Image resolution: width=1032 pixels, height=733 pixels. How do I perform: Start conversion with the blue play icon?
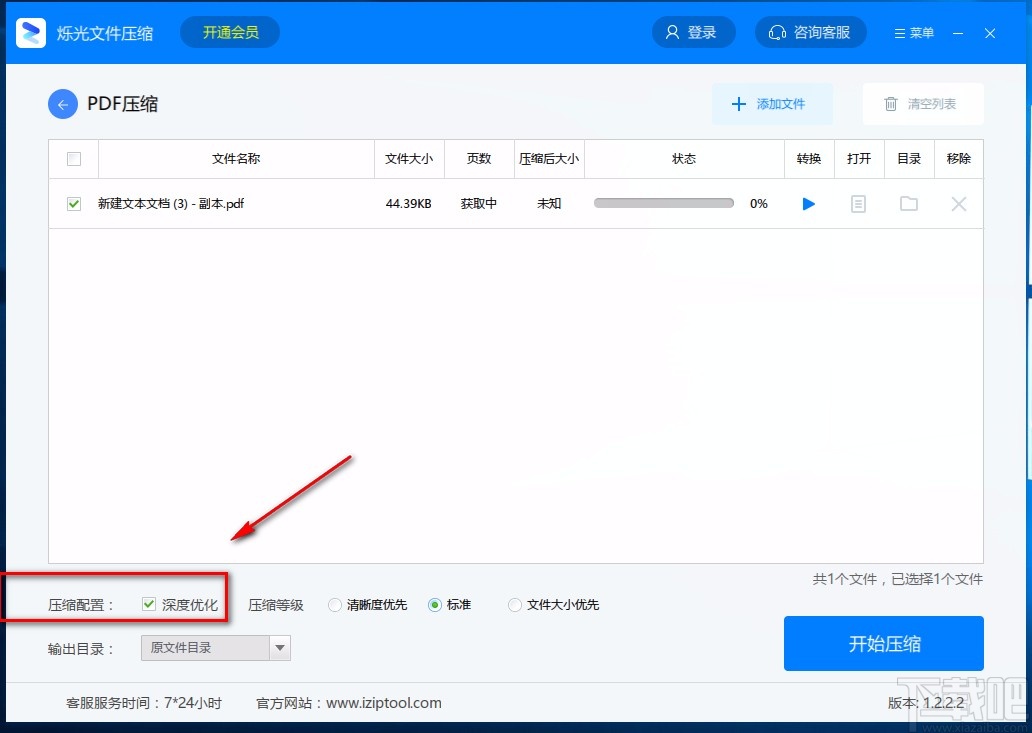click(x=809, y=204)
